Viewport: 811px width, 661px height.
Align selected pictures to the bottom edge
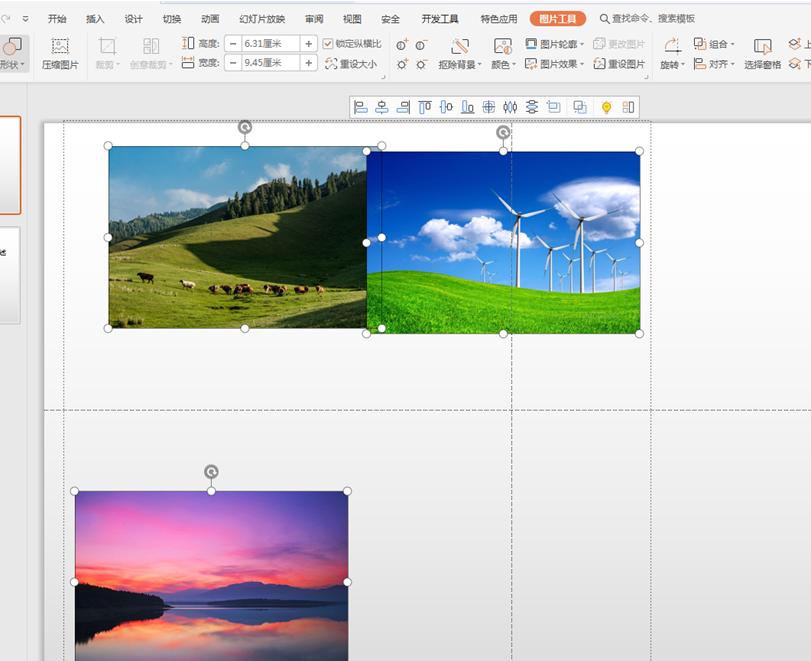[467, 107]
